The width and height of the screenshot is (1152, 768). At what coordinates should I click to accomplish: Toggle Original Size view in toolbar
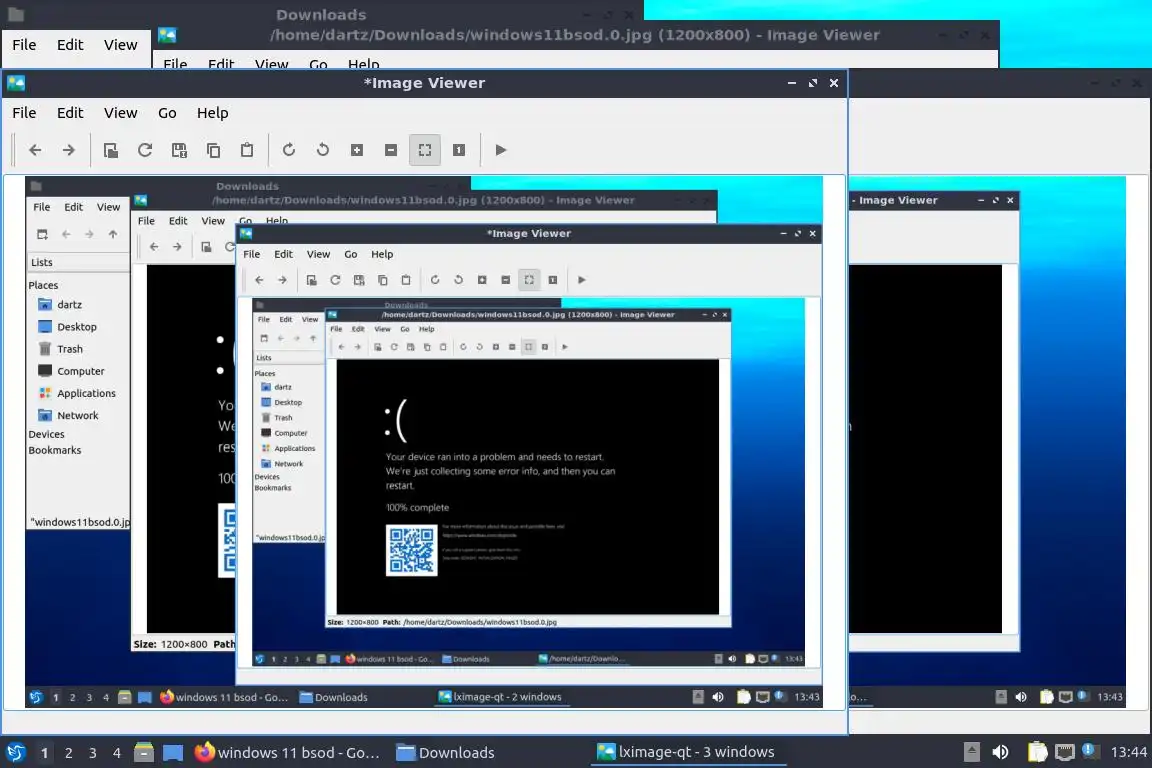(459, 150)
